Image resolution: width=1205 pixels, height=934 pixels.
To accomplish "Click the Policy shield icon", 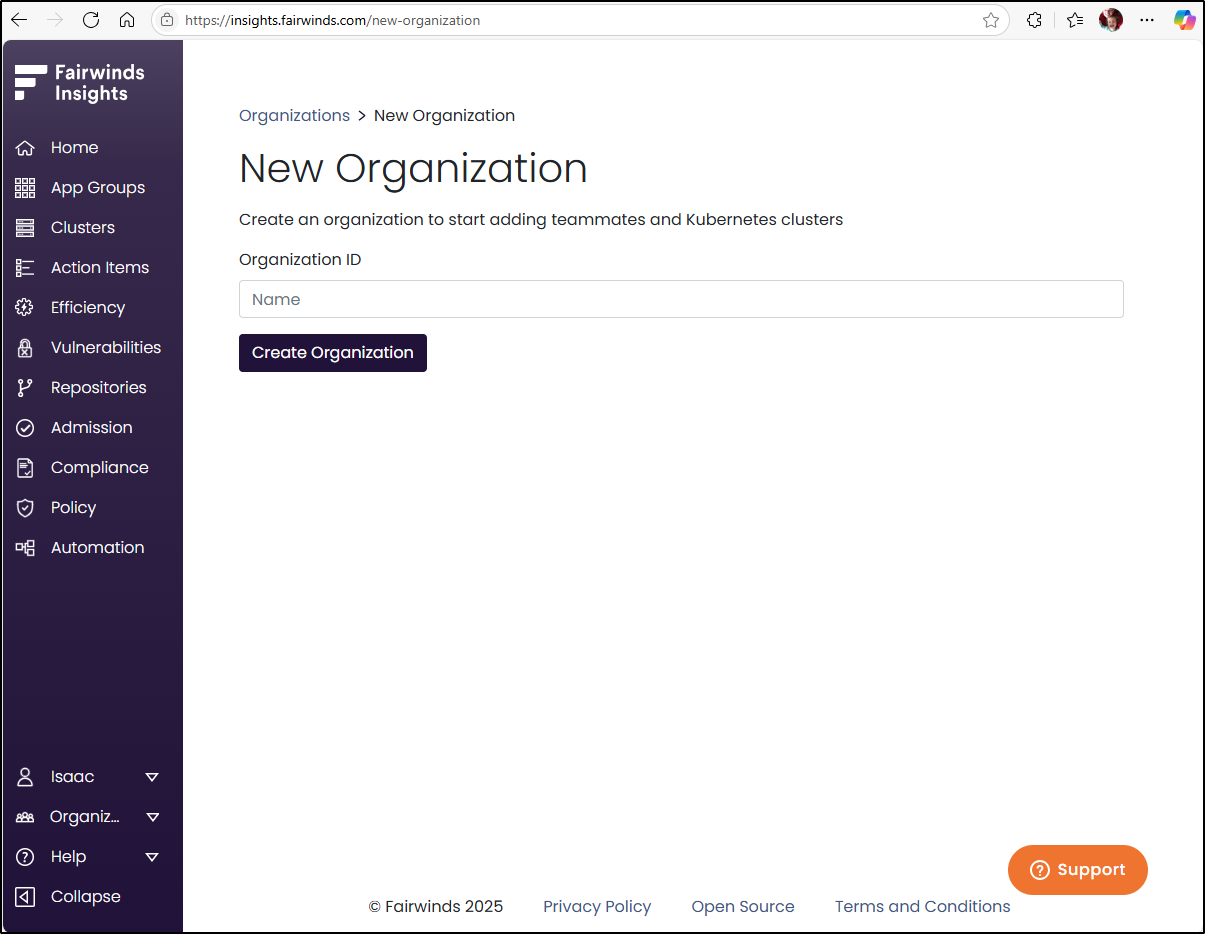I will [x=26, y=508].
